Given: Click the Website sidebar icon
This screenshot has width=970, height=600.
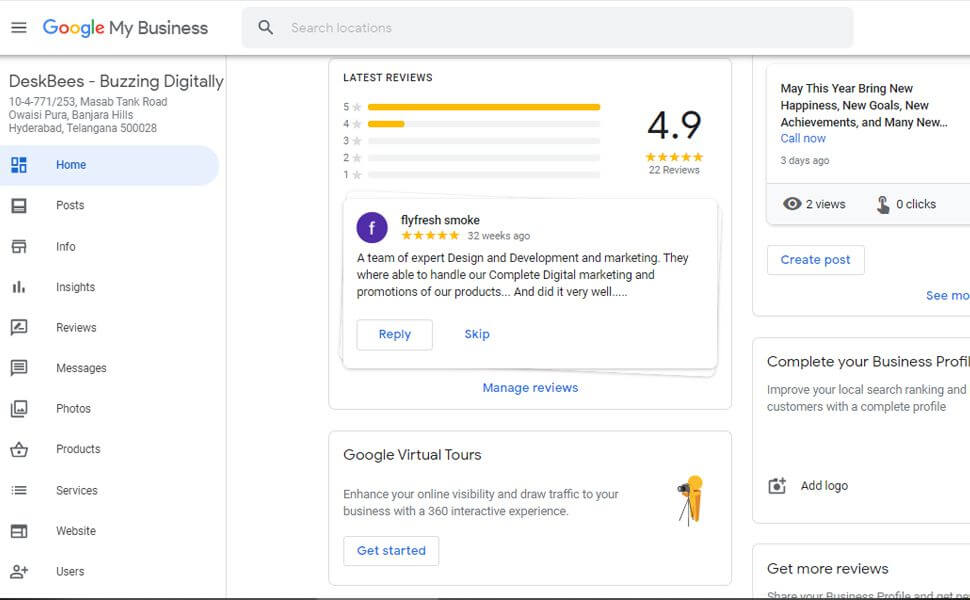Looking at the screenshot, I should click(x=19, y=531).
